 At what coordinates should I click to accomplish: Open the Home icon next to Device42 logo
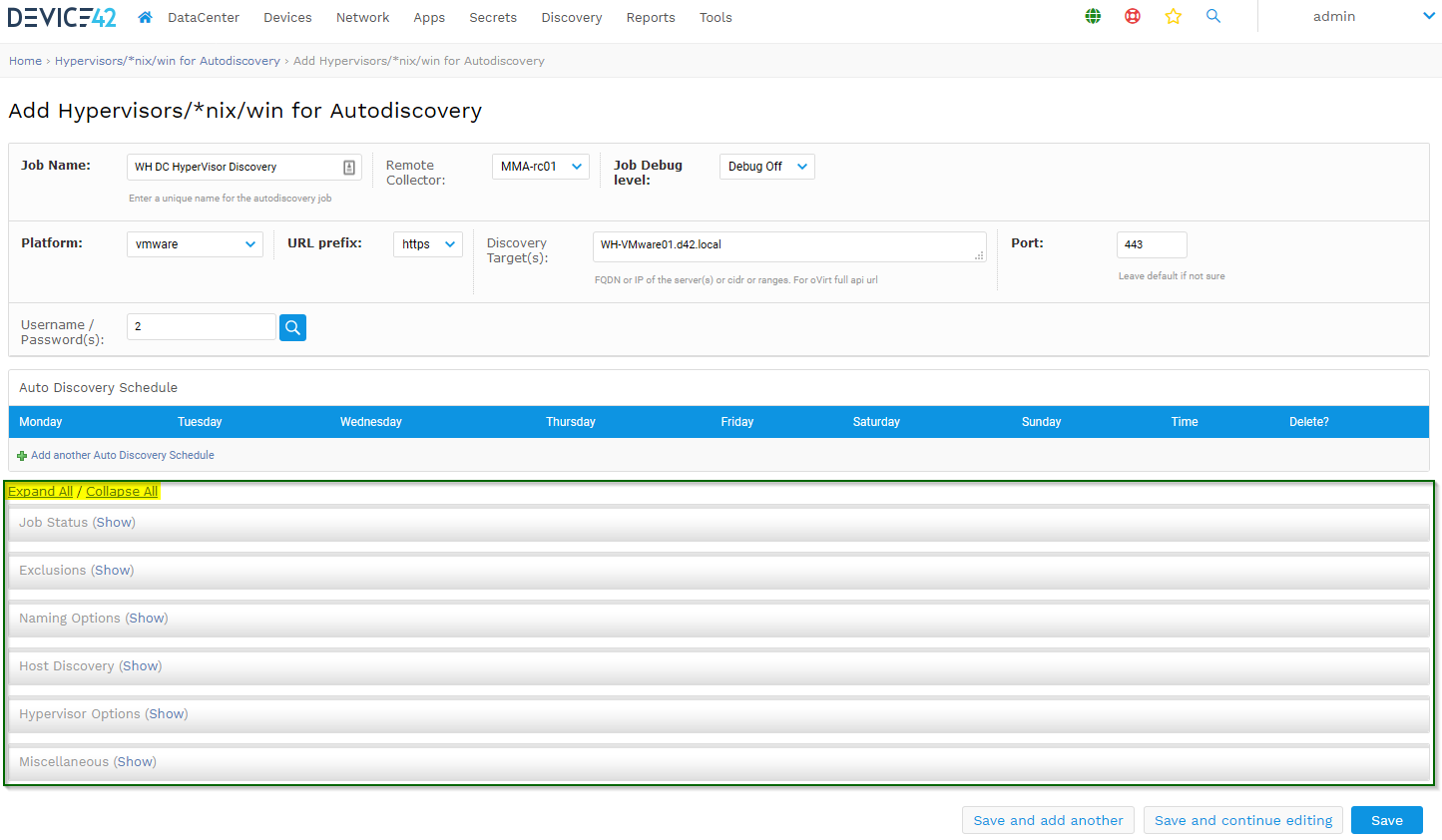tap(144, 17)
